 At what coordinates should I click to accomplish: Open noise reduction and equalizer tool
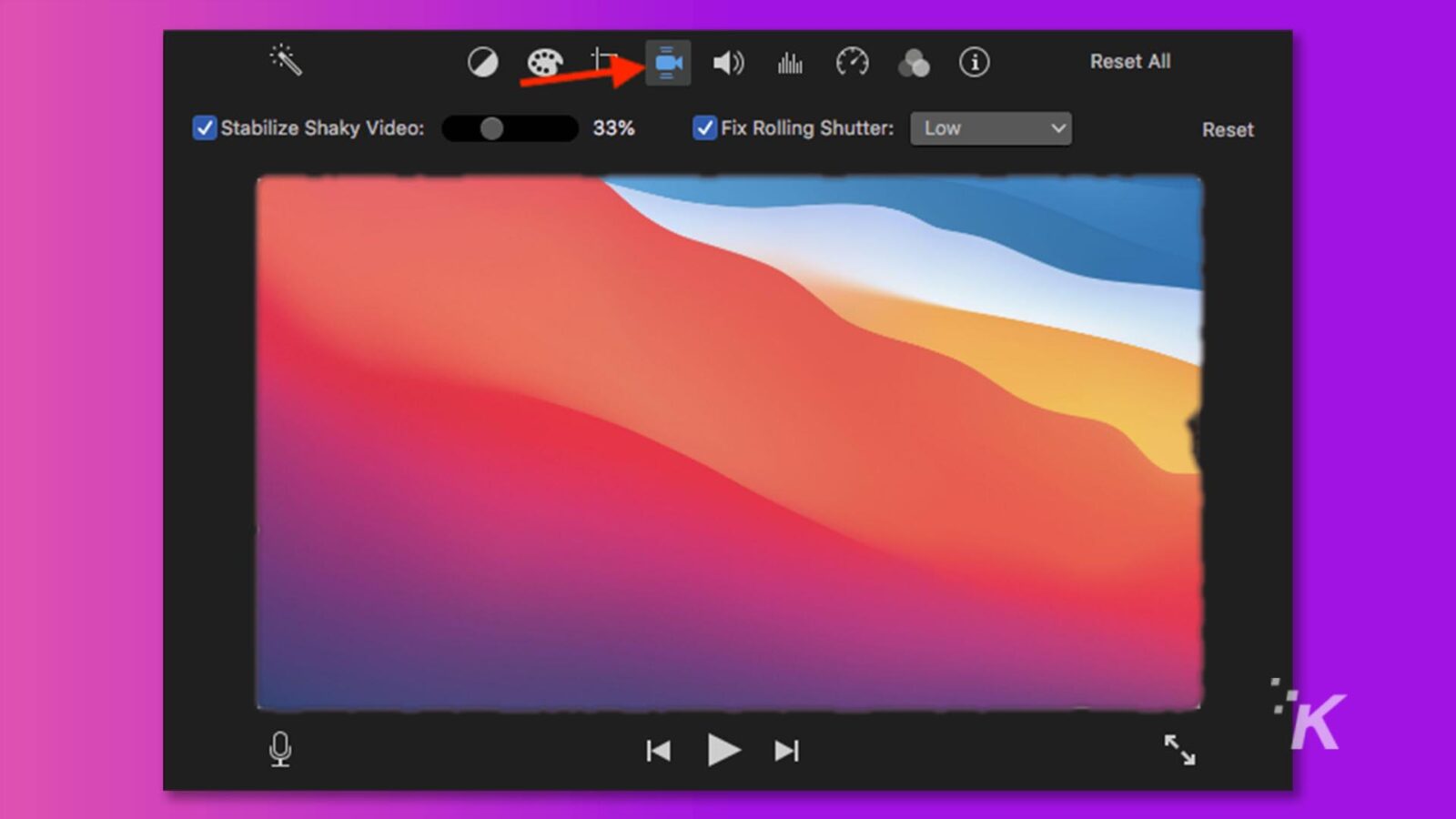[x=790, y=63]
